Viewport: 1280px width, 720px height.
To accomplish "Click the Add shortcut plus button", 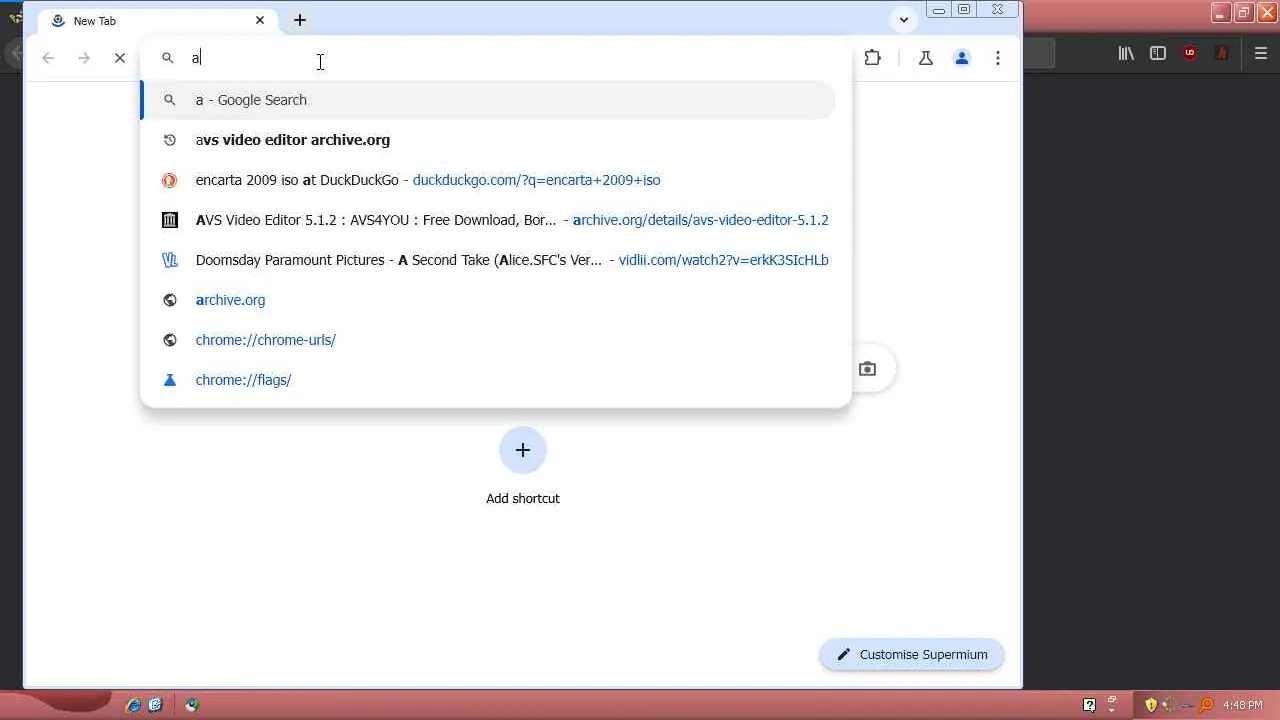I will coord(523,450).
